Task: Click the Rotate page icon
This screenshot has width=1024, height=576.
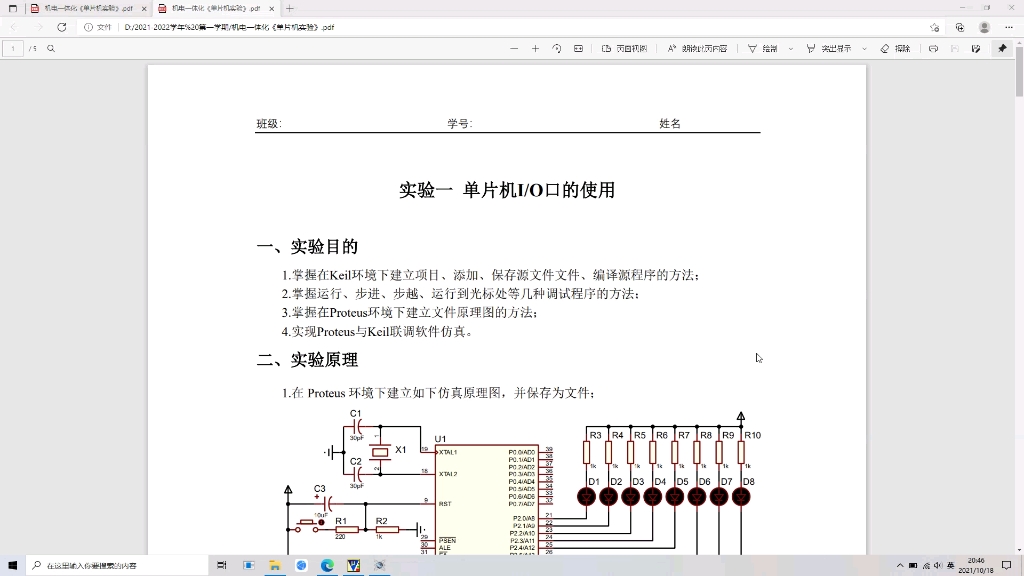Action: click(555, 47)
